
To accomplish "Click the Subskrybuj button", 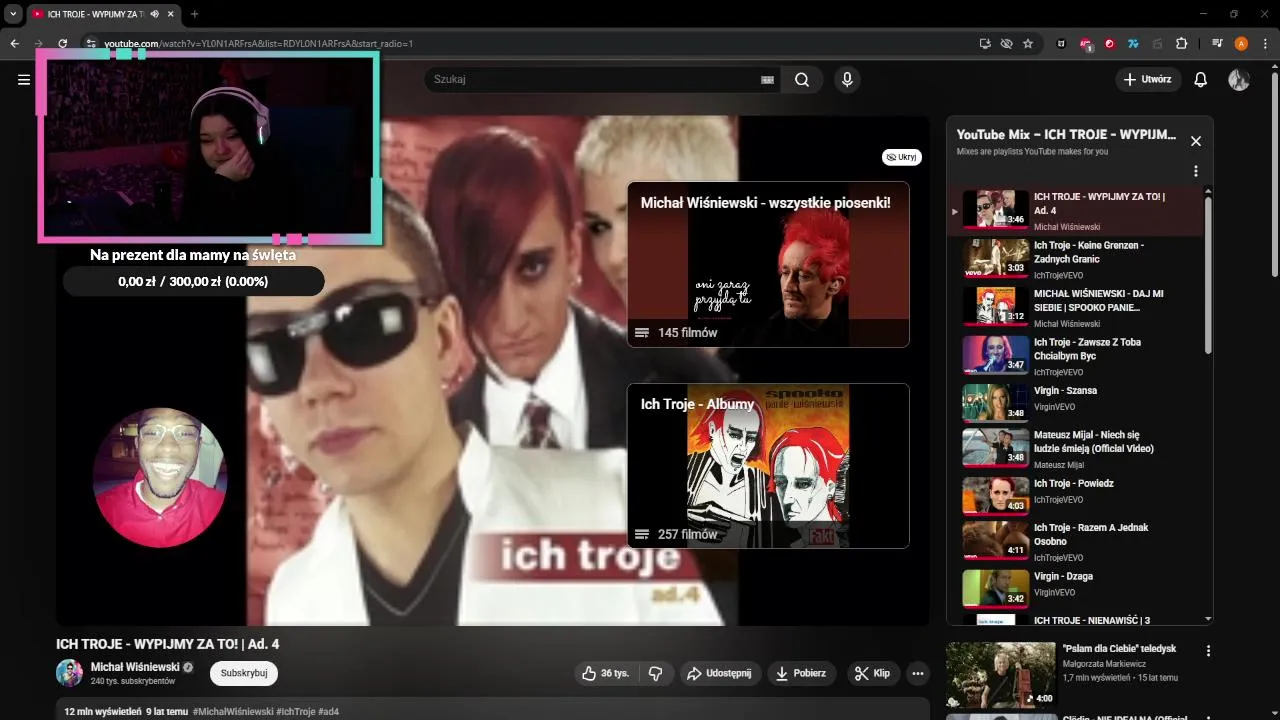I will coord(244,673).
